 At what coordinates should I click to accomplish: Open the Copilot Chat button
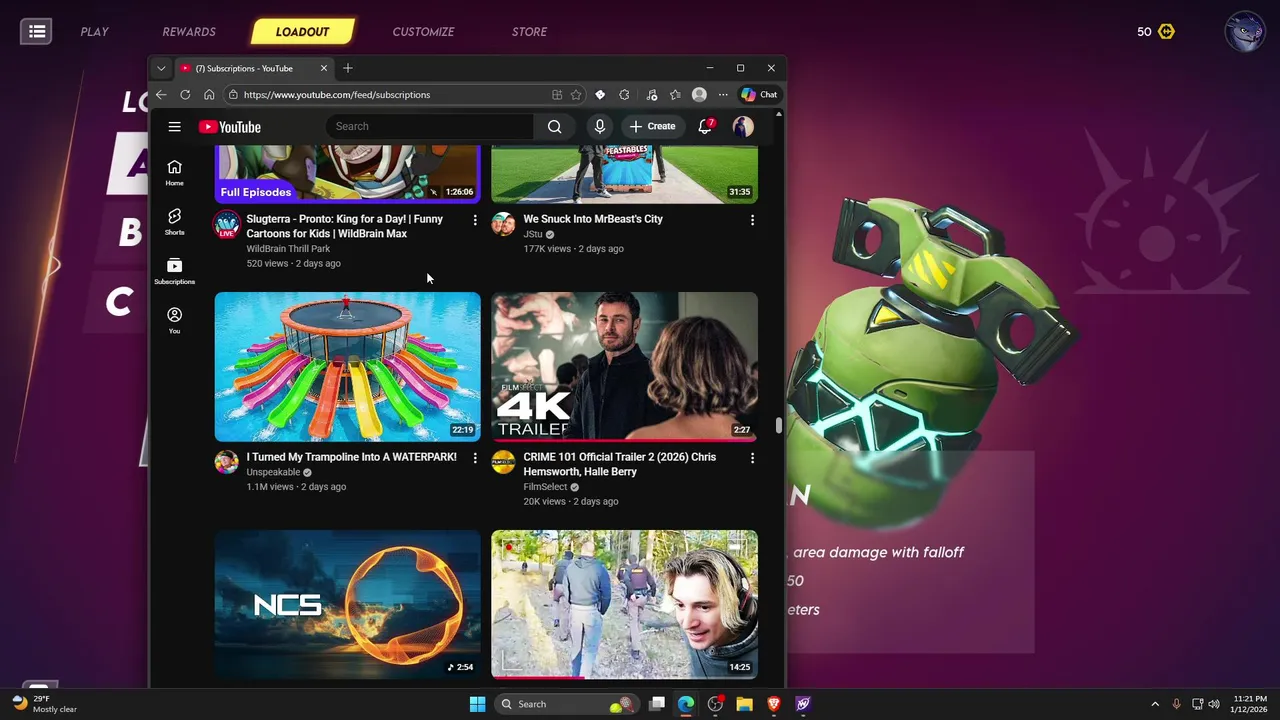759,95
